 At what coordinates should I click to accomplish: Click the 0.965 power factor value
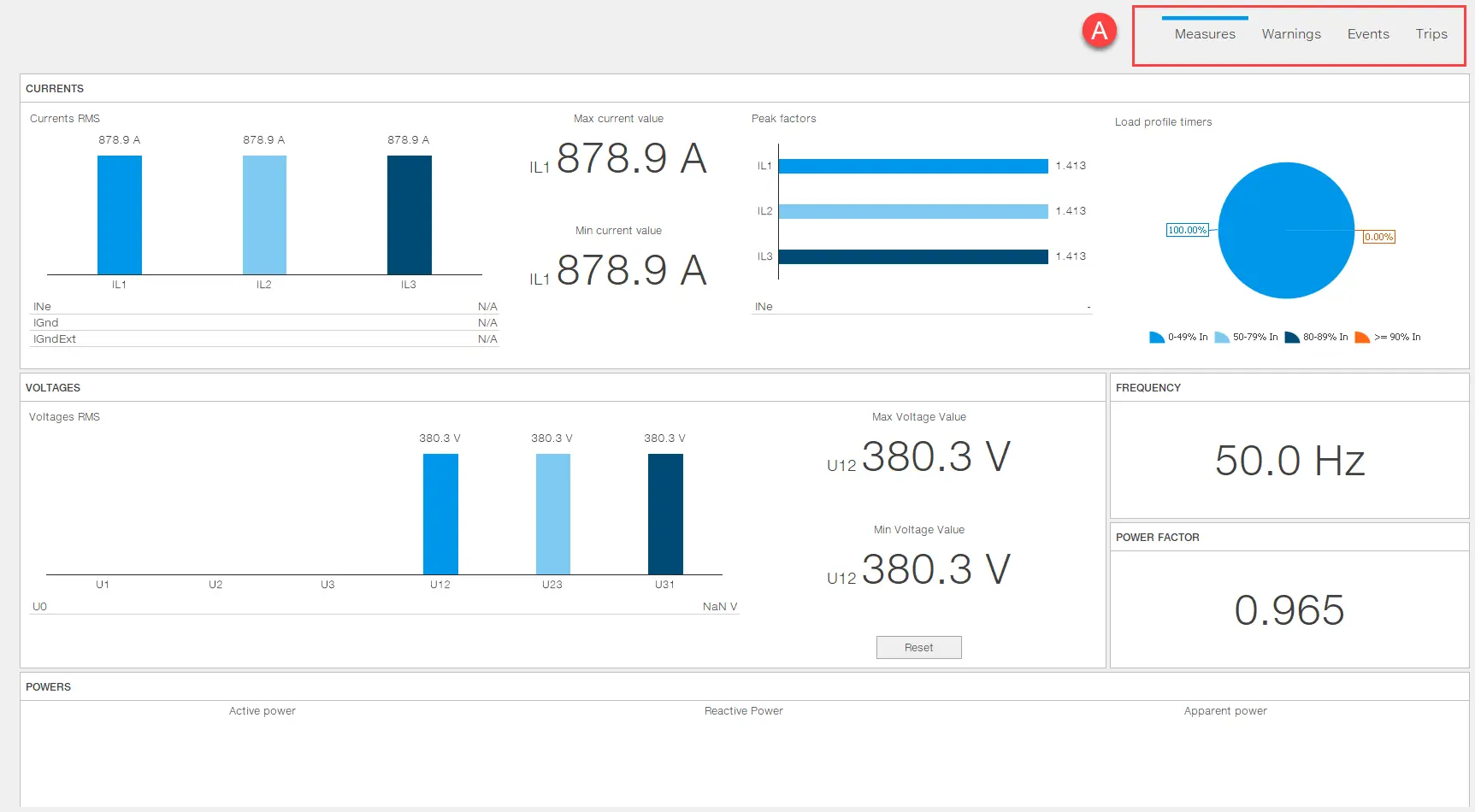coord(1289,610)
